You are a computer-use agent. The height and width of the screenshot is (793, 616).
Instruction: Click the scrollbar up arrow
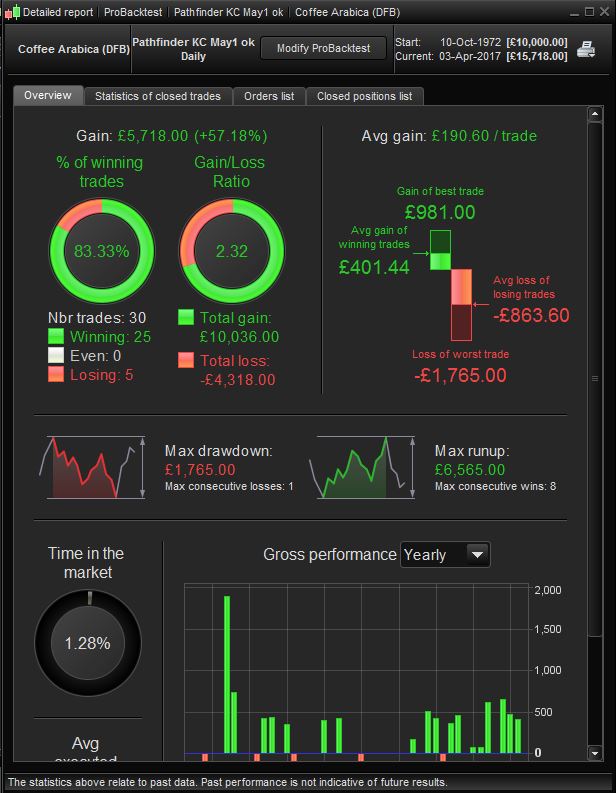(x=595, y=114)
